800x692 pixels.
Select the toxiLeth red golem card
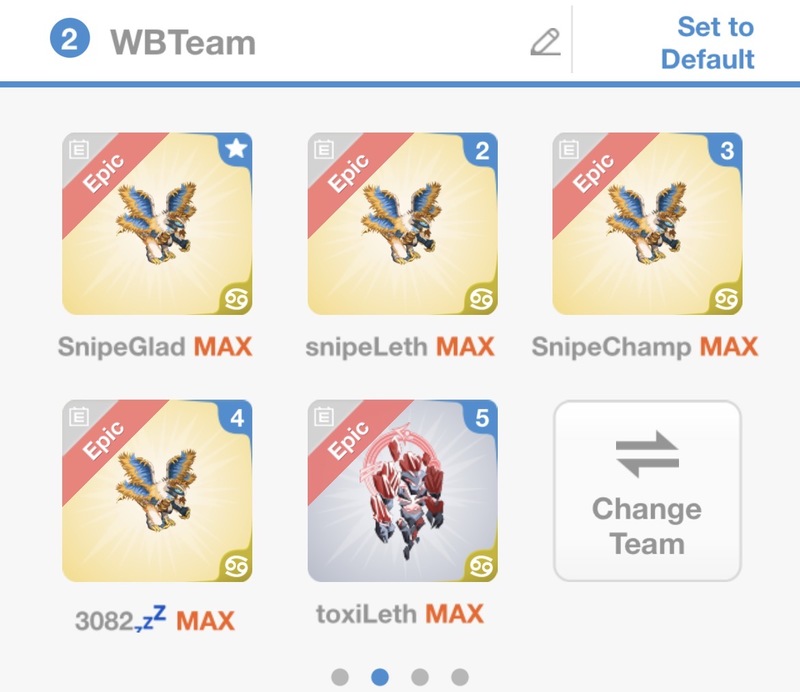click(x=403, y=491)
